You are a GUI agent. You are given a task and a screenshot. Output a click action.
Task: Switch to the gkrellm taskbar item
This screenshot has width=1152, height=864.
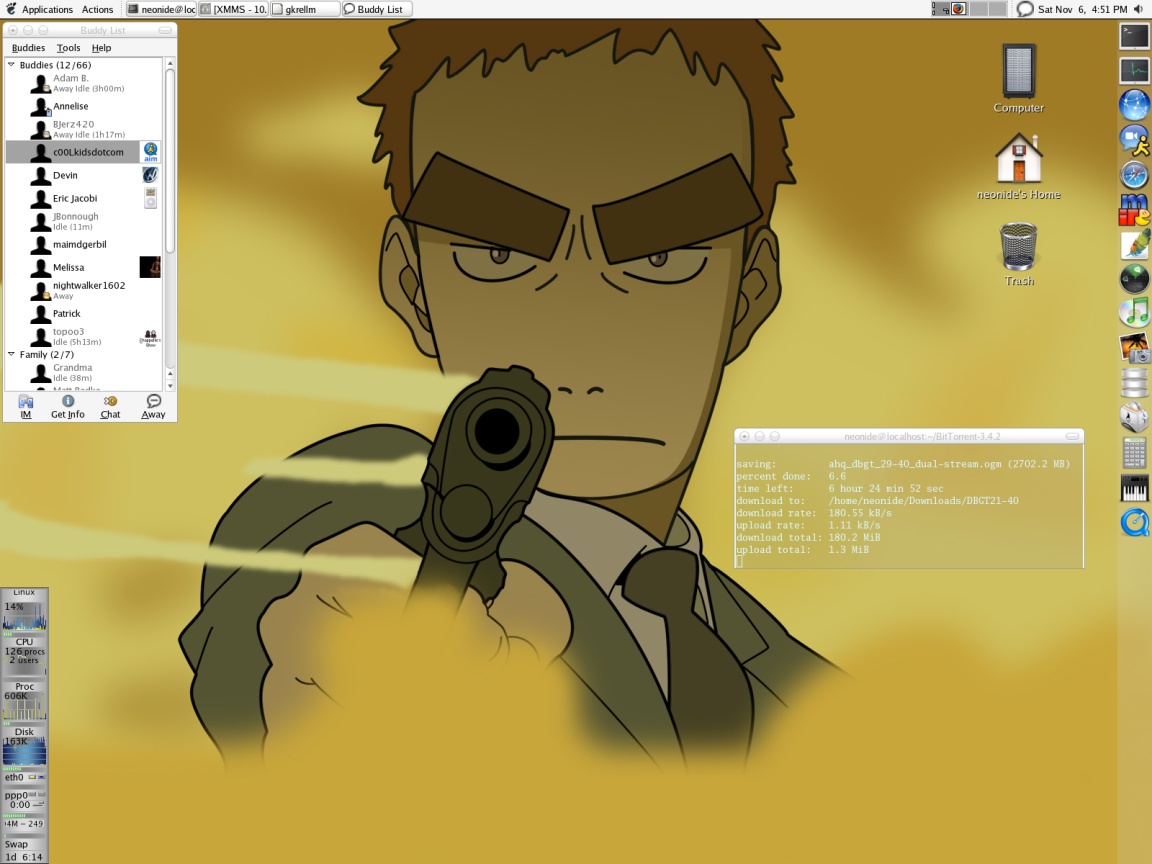pyautogui.click(x=305, y=10)
